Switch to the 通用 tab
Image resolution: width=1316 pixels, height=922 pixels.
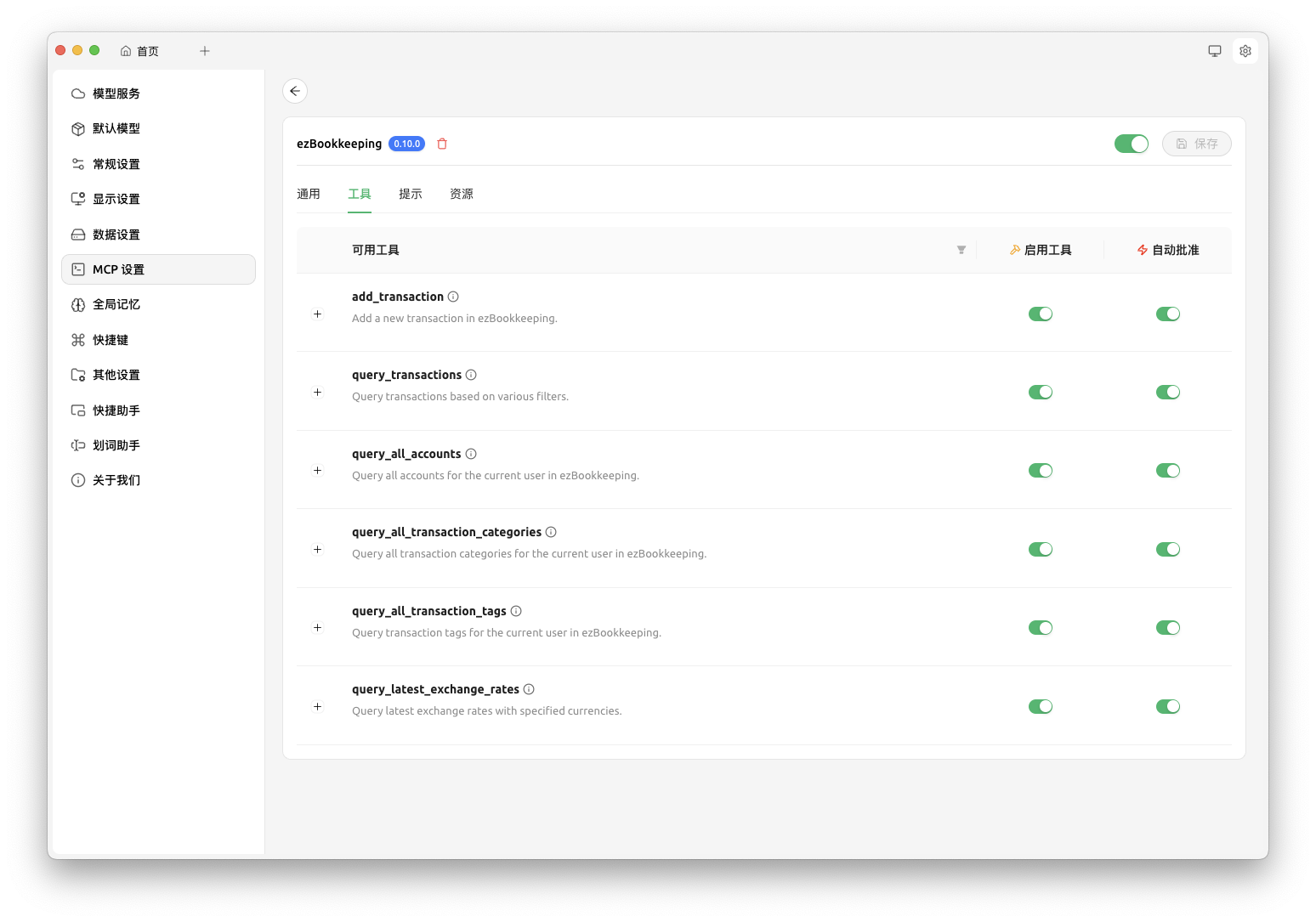point(309,194)
